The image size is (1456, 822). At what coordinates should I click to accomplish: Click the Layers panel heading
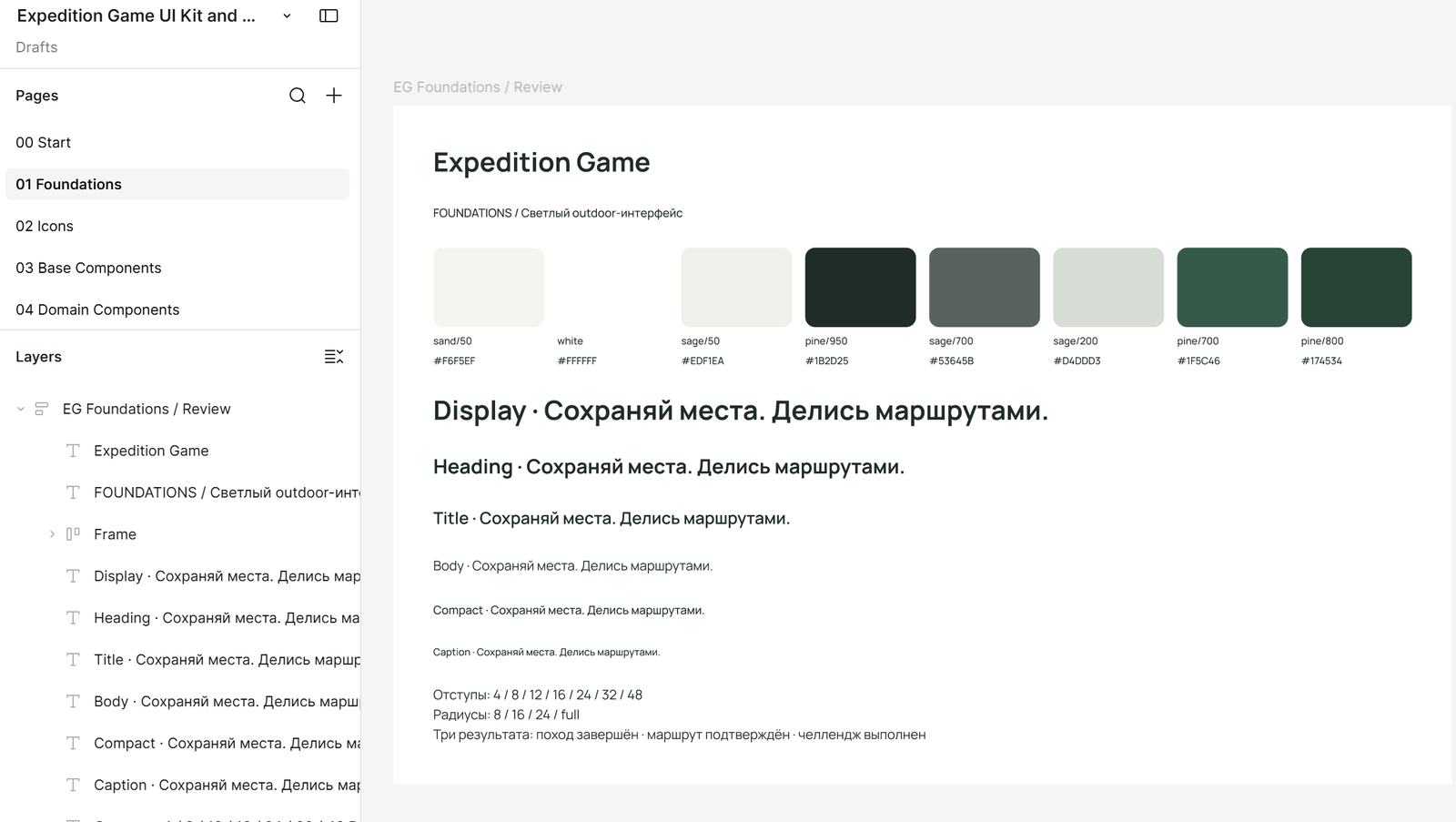(38, 357)
